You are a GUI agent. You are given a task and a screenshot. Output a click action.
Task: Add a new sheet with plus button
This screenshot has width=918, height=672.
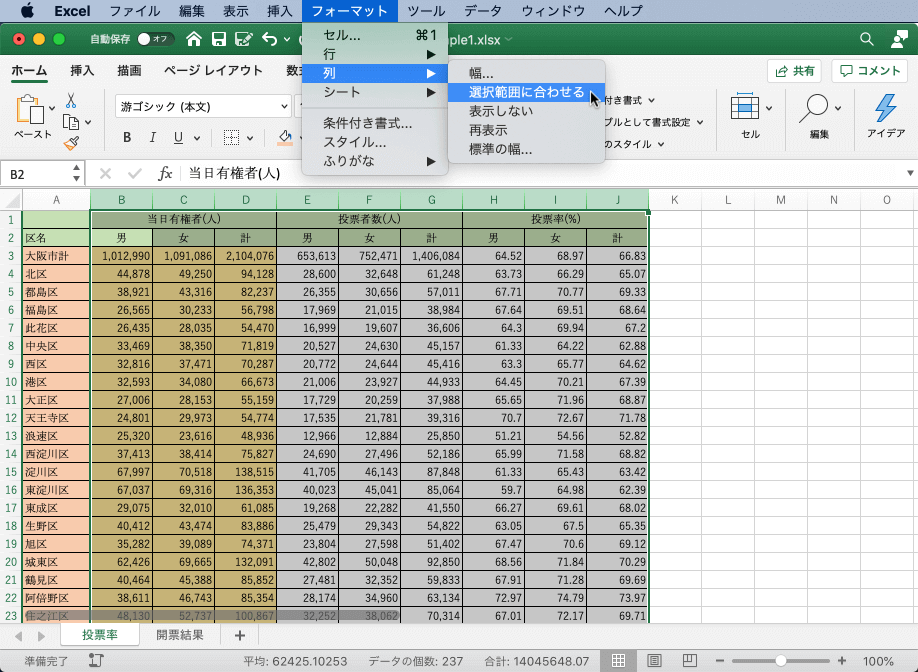[x=239, y=635]
